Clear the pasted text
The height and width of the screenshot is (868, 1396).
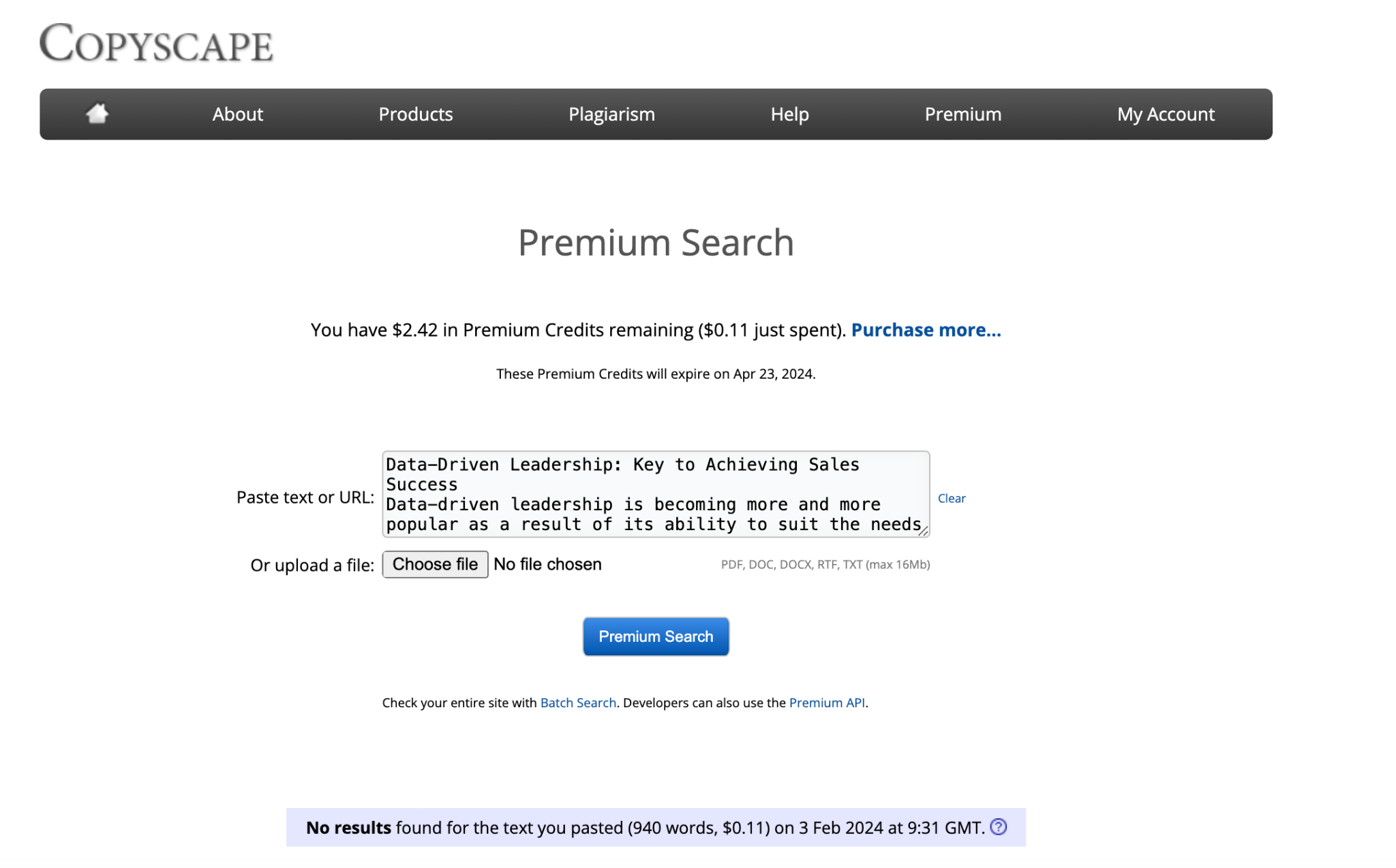951,498
